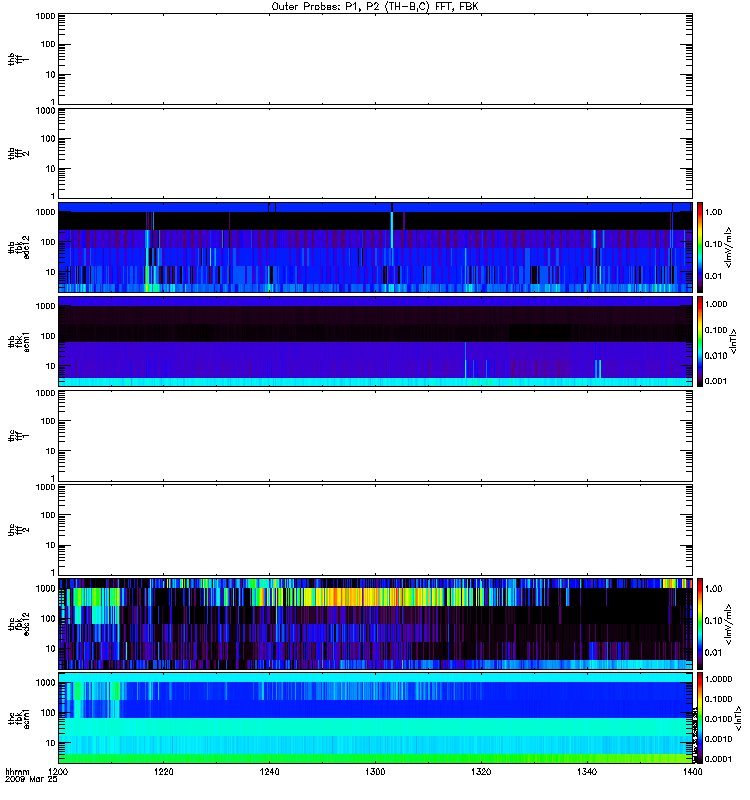The width and height of the screenshot is (750, 800).
Task: Click the 100 y-axis tick of thb fft 2 panel
Action: tap(48, 139)
